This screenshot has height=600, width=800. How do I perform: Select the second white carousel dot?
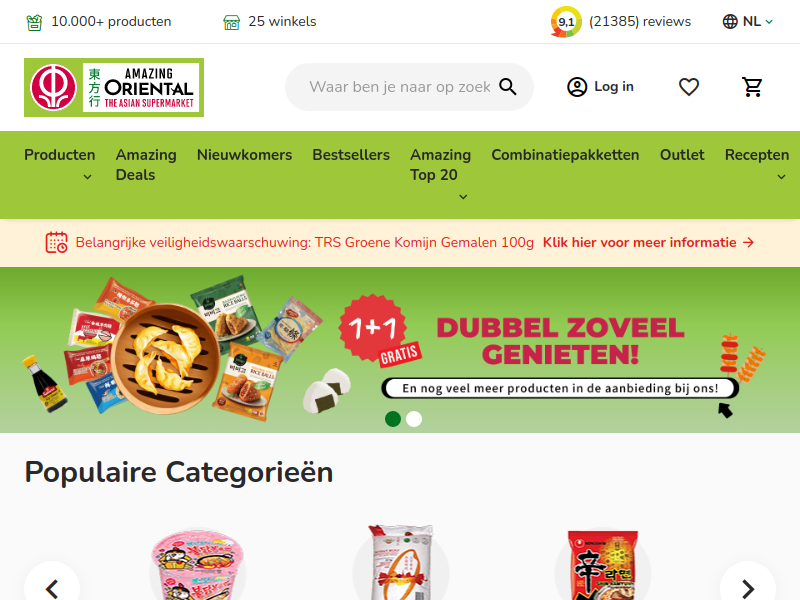click(414, 419)
